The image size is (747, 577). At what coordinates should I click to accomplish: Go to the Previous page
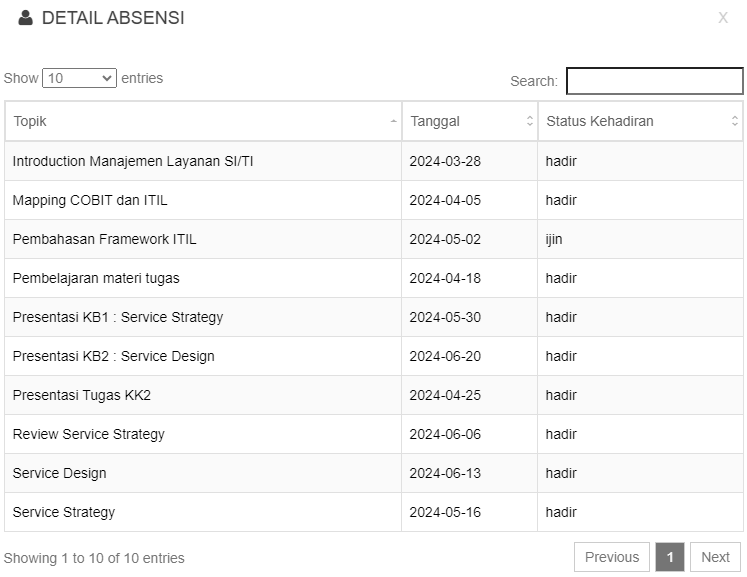pyautogui.click(x=612, y=557)
